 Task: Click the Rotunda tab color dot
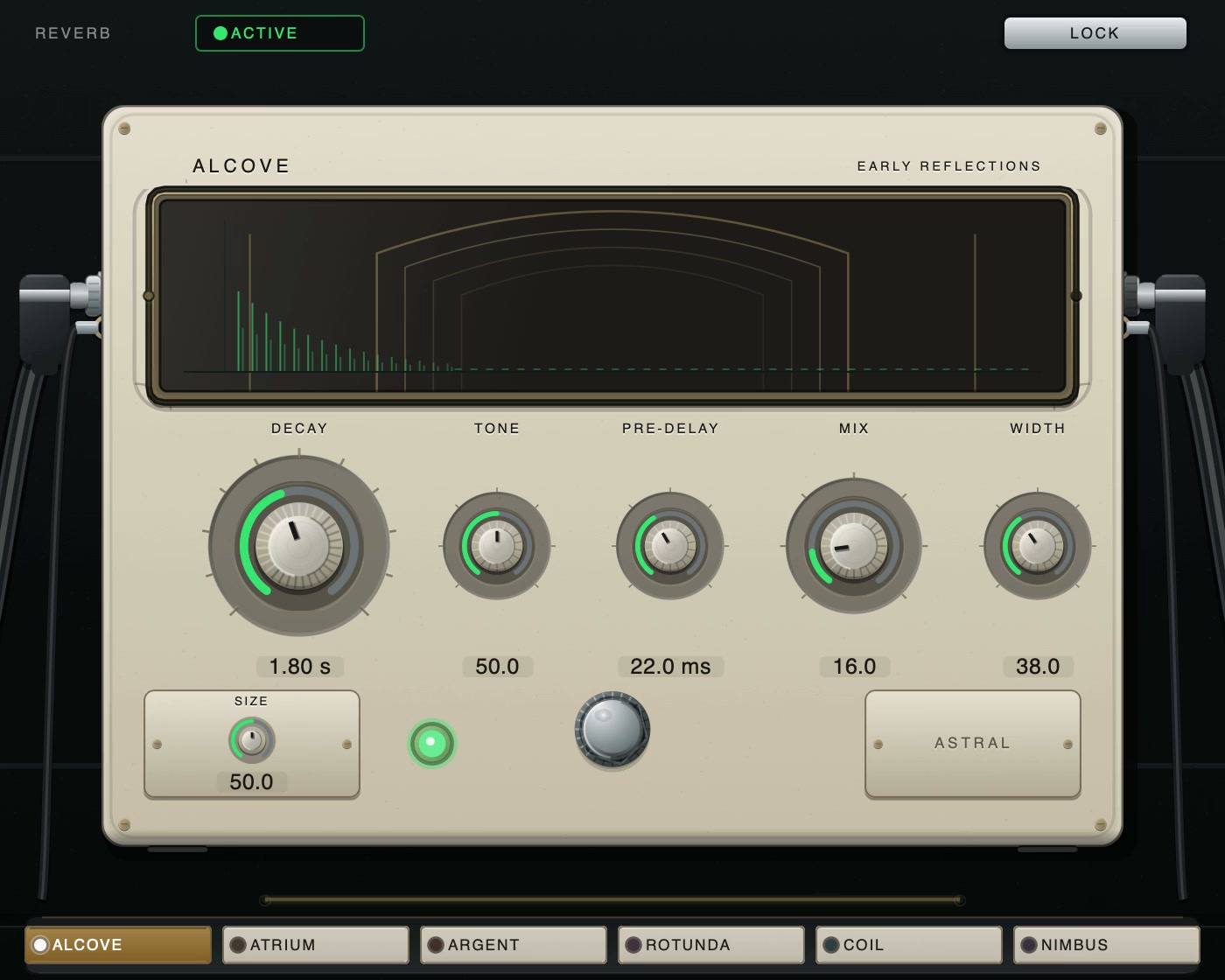(x=633, y=945)
